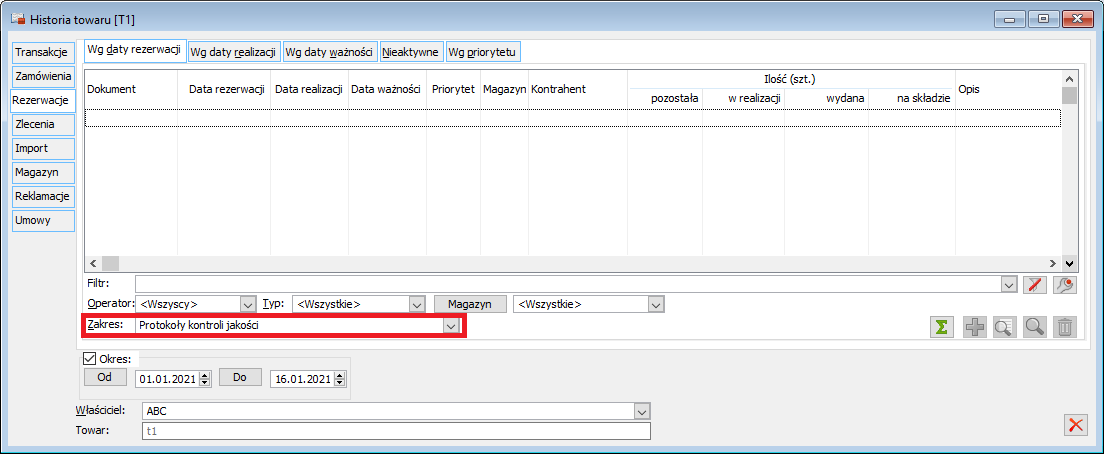Click the Data ważności column header
This screenshot has height=454, width=1104.
pyautogui.click(x=387, y=89)
